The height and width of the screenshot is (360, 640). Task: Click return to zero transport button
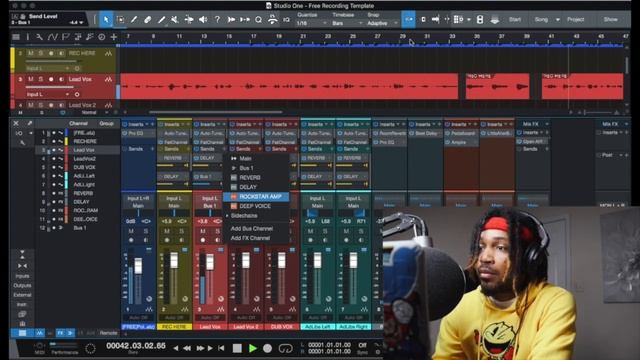click(221, 348)
